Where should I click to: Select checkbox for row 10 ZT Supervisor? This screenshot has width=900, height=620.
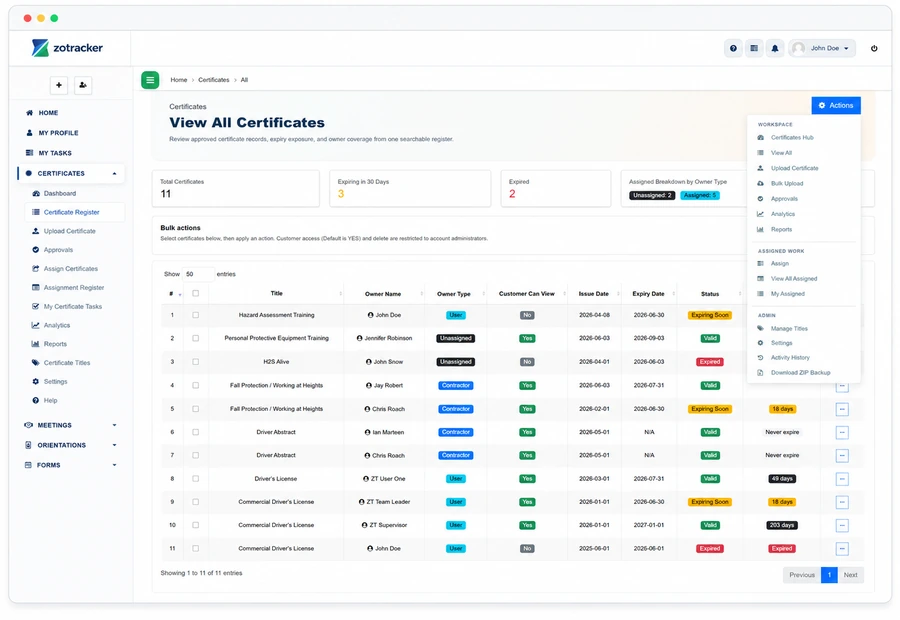click(196, 525)
